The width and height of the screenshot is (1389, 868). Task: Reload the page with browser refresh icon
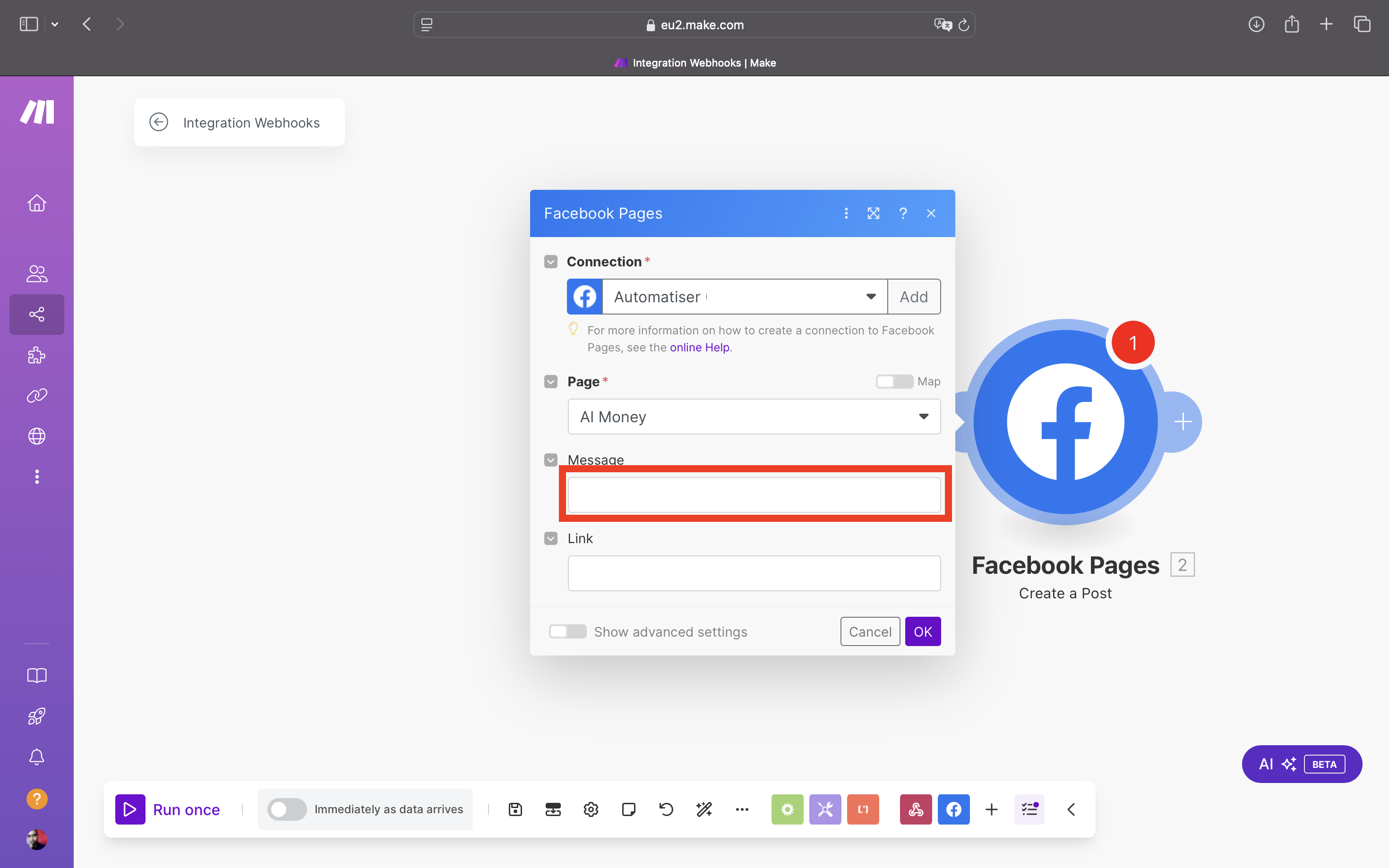[964, 25]
